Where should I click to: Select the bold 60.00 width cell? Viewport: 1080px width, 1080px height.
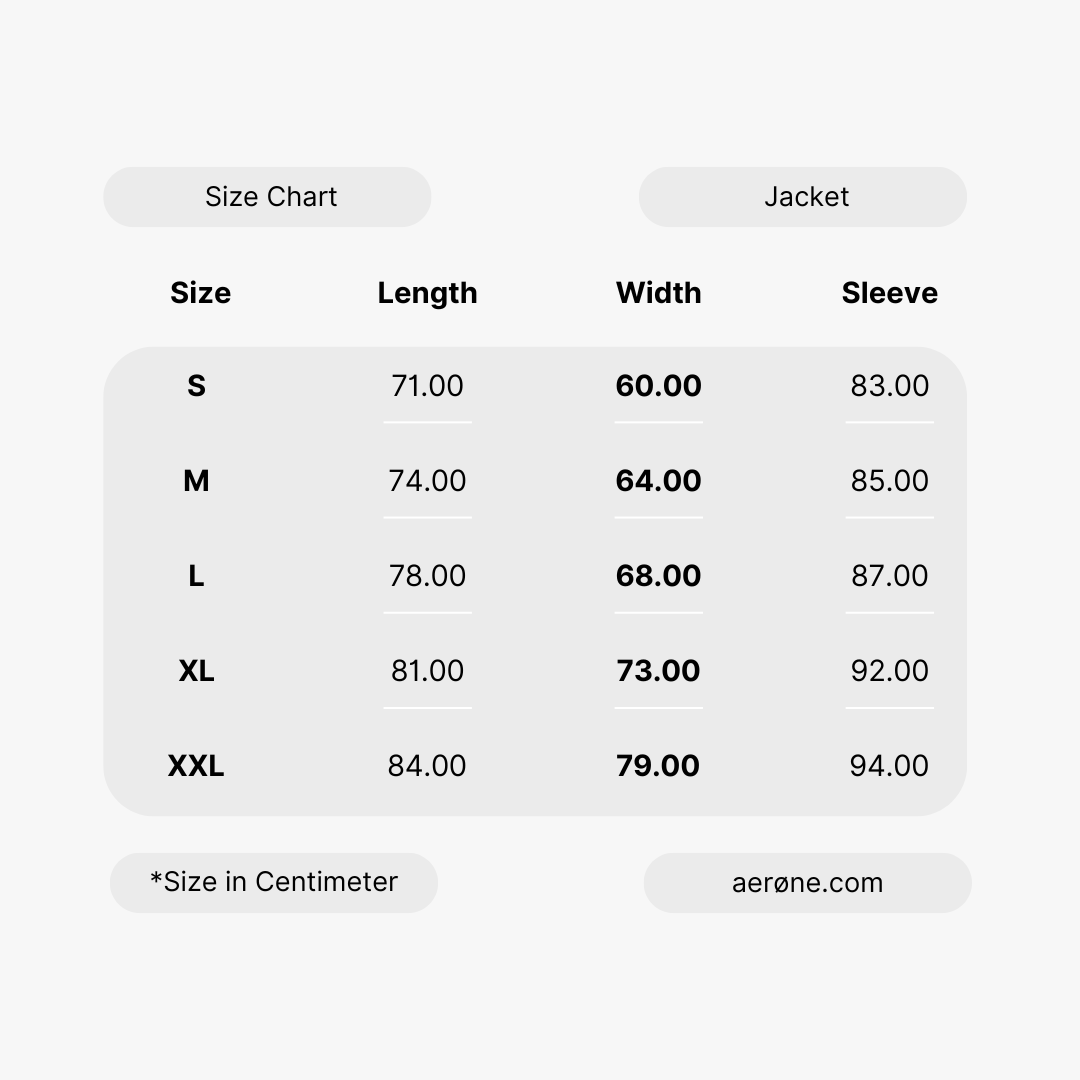(658, 386)
